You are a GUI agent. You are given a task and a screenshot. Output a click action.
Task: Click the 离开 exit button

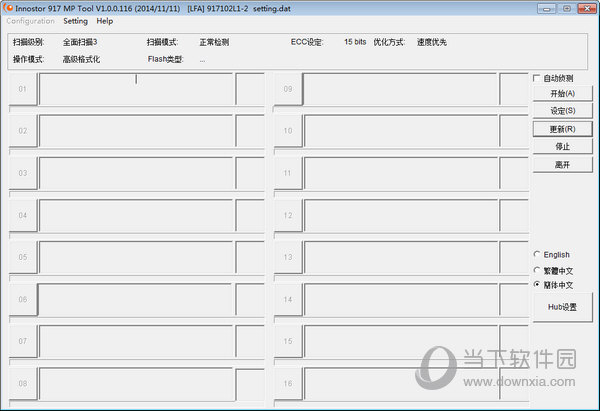(562, 165)
